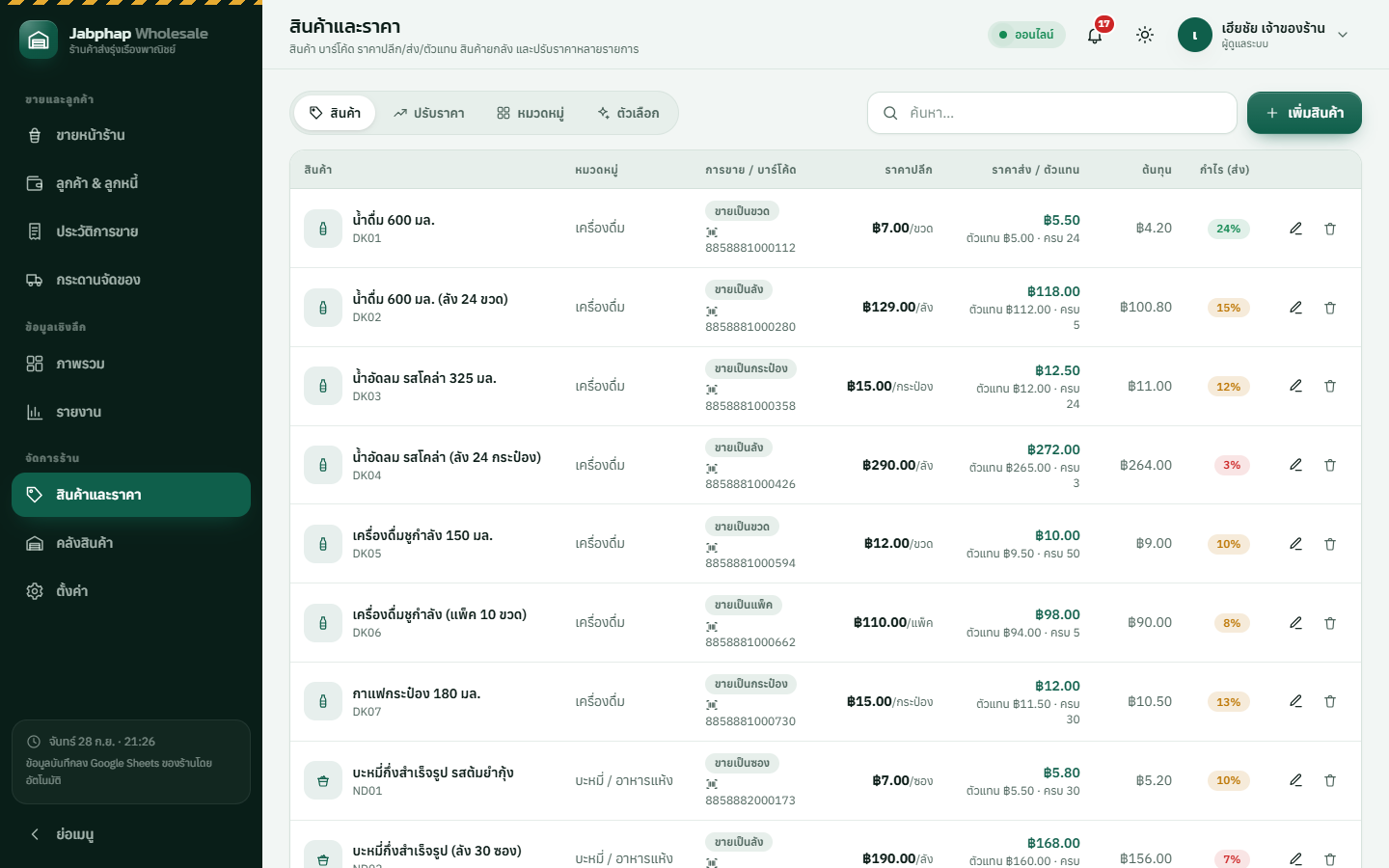The width and height of the screenshot is (1389, 868).
Task: Open ประวัติการขาย in sidebar
Action: pos(131,231)
